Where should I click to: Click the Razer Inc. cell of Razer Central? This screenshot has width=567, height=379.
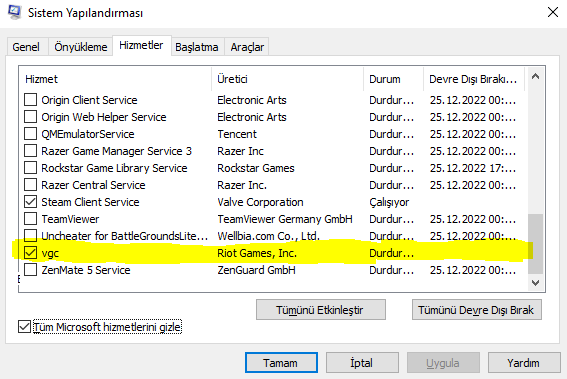(242, 185)
